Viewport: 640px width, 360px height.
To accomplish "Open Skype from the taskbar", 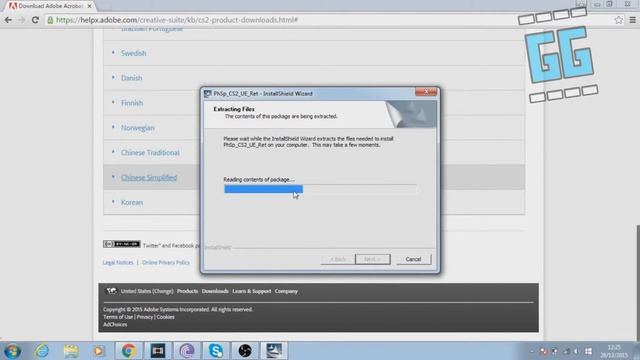I will (216, 351).
